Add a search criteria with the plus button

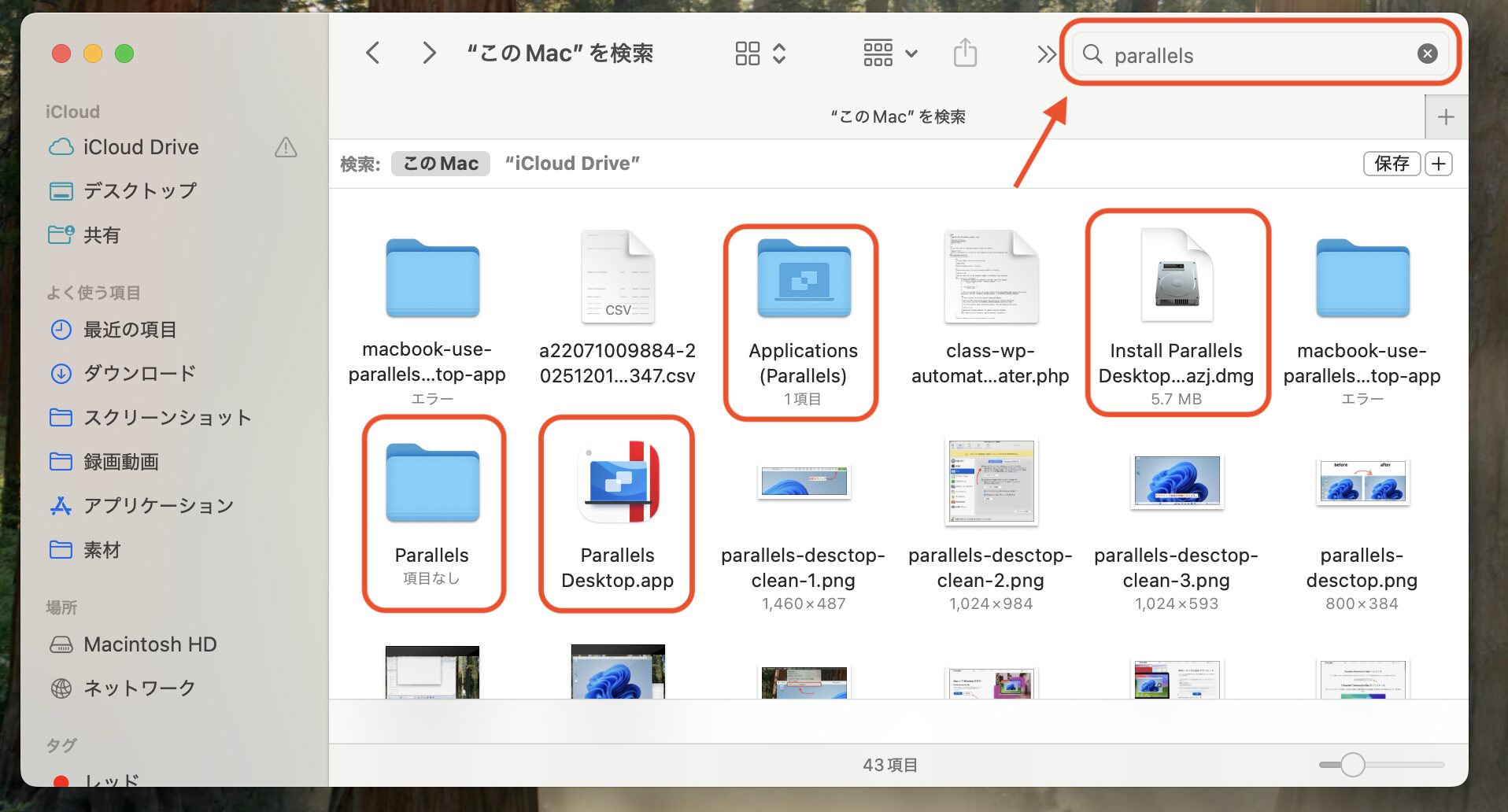(1439, 164)
